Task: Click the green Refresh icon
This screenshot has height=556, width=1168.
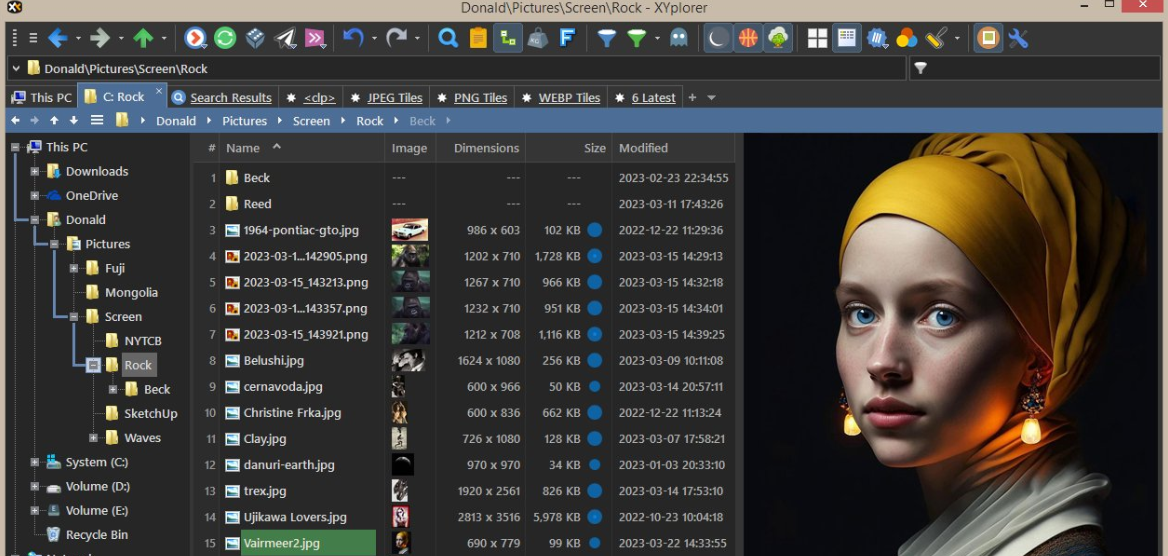Action: coord(225,38)
